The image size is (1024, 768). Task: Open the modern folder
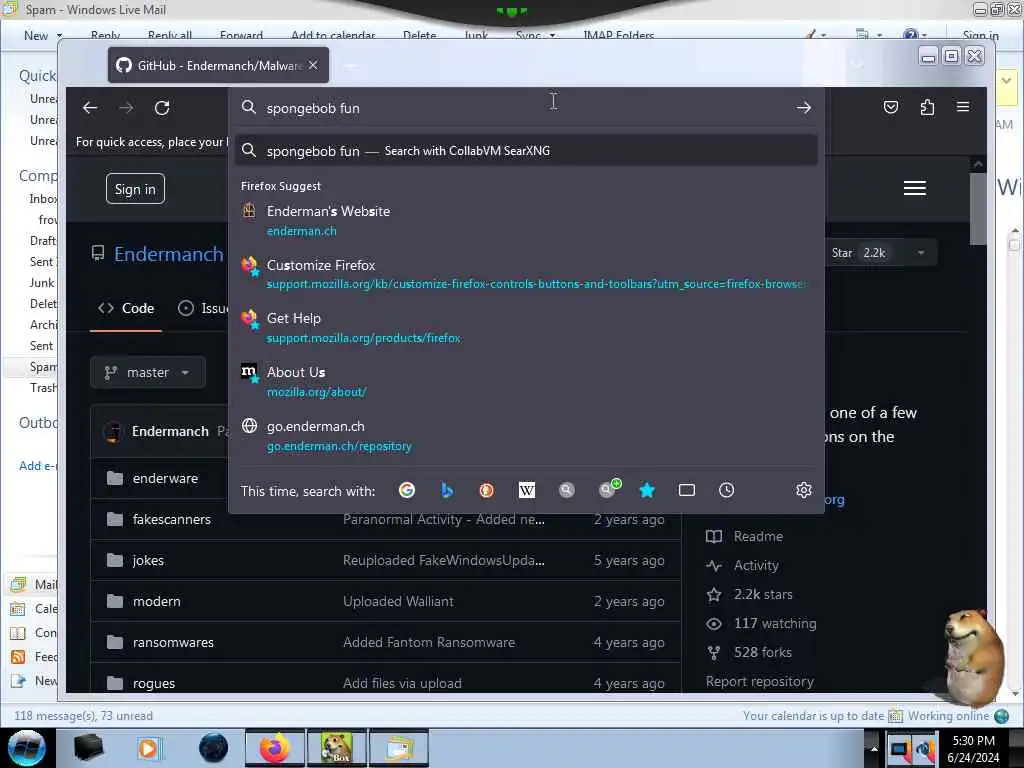(157, 601)
